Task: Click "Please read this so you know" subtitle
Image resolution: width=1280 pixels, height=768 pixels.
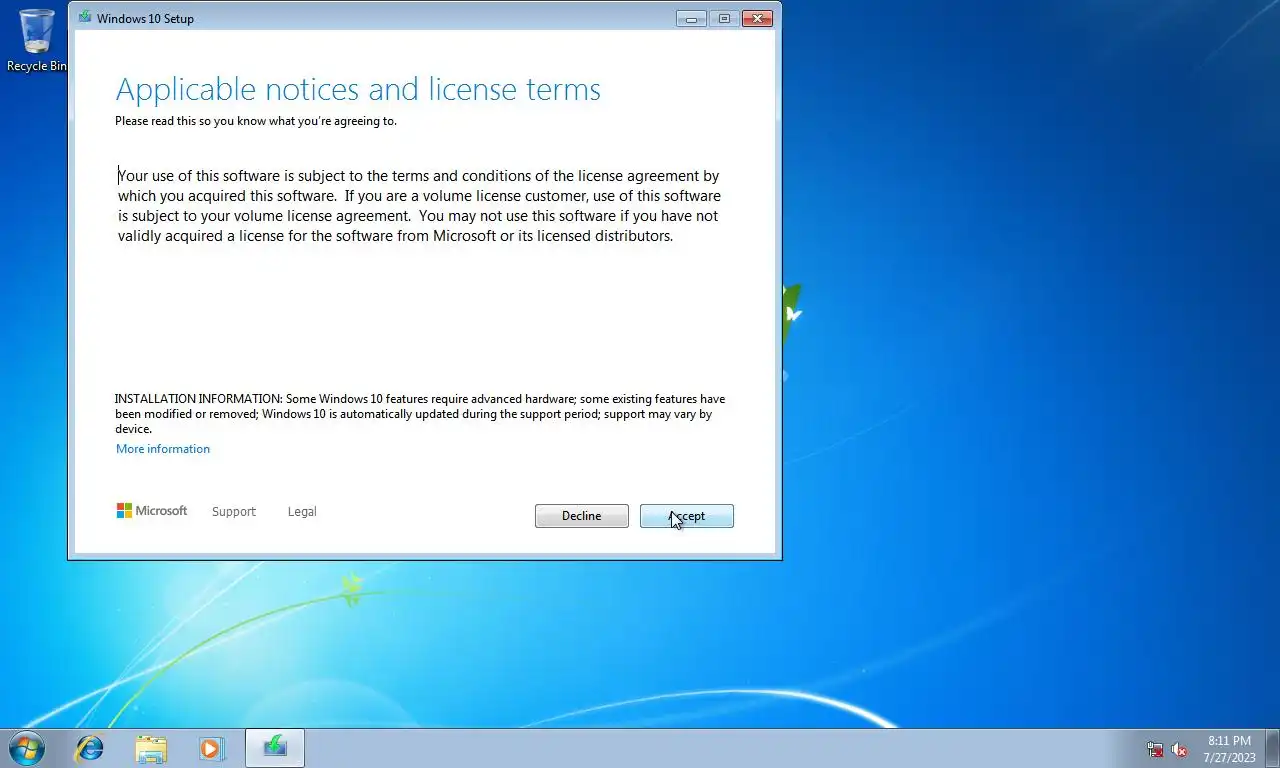Action: point(256,121)
